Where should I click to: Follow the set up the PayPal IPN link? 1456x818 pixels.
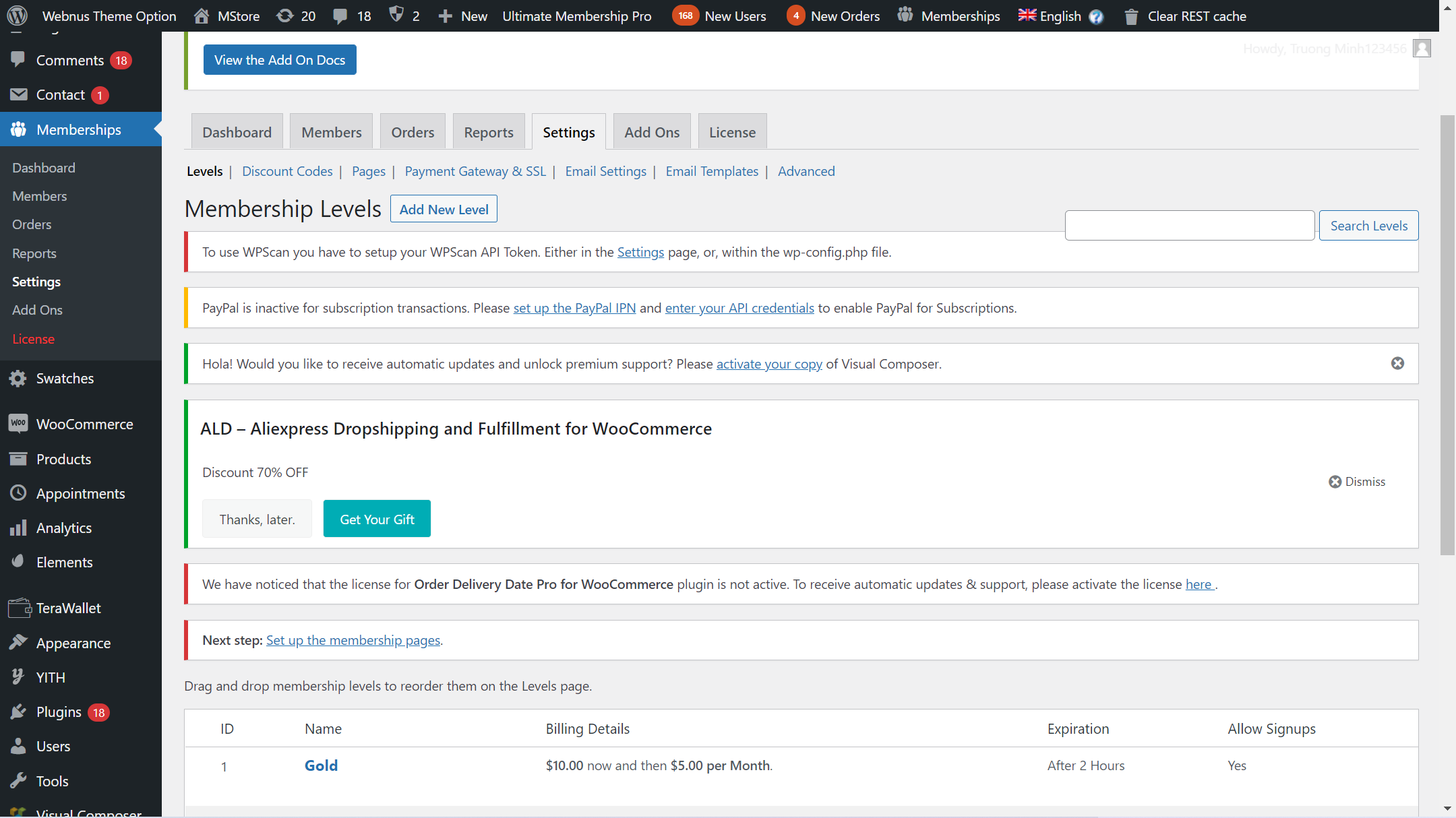[x=574, y=308]
